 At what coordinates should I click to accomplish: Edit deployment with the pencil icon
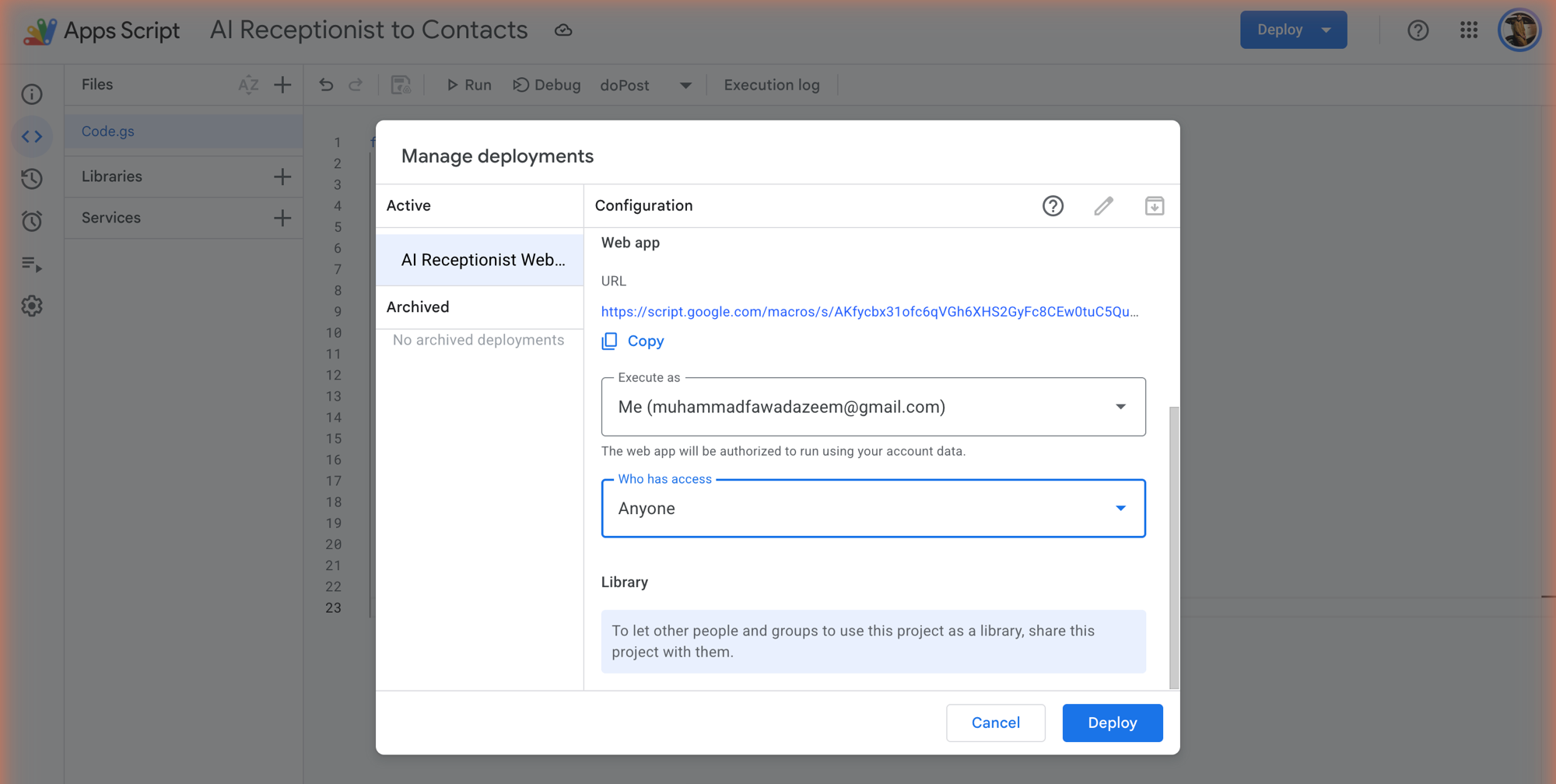1103,206
